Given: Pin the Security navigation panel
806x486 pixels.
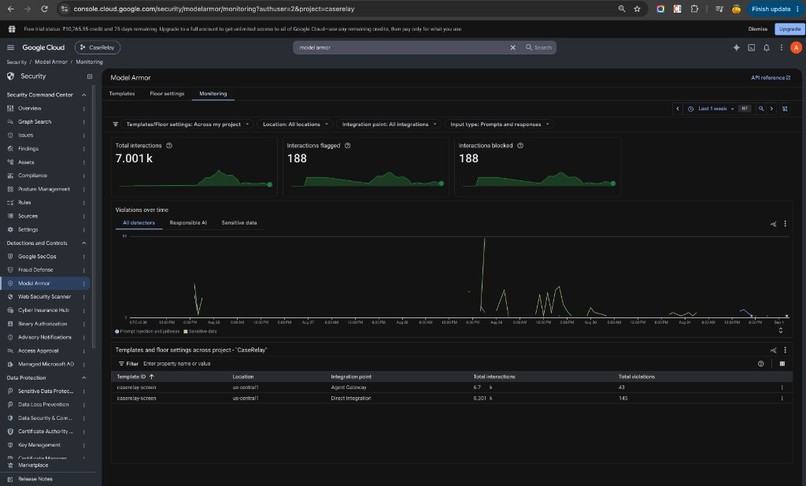Looking at the screenshot, I should [89, 76].
